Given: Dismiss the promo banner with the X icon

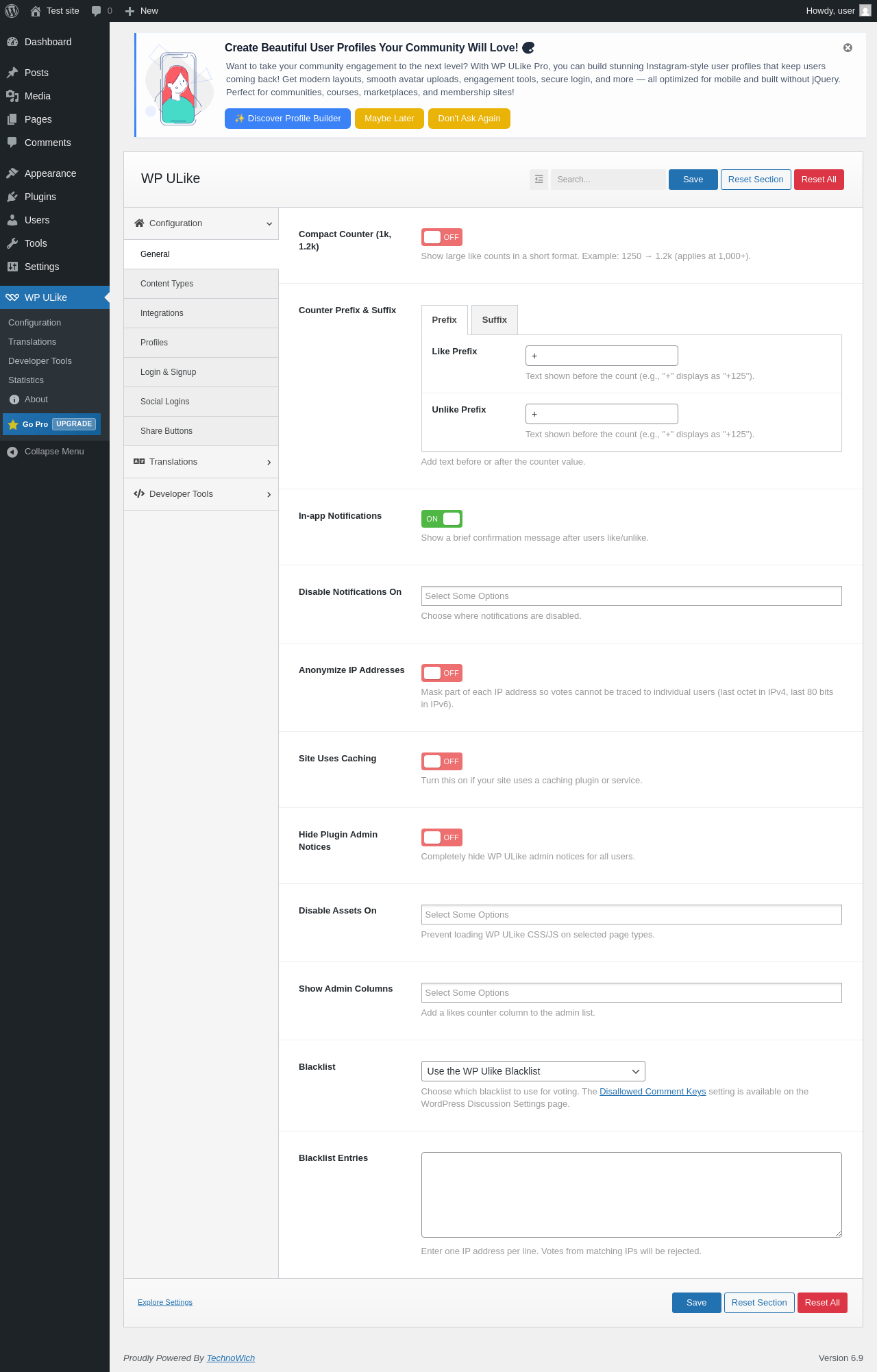Looking at the screenshot, I should click(848, 48).
